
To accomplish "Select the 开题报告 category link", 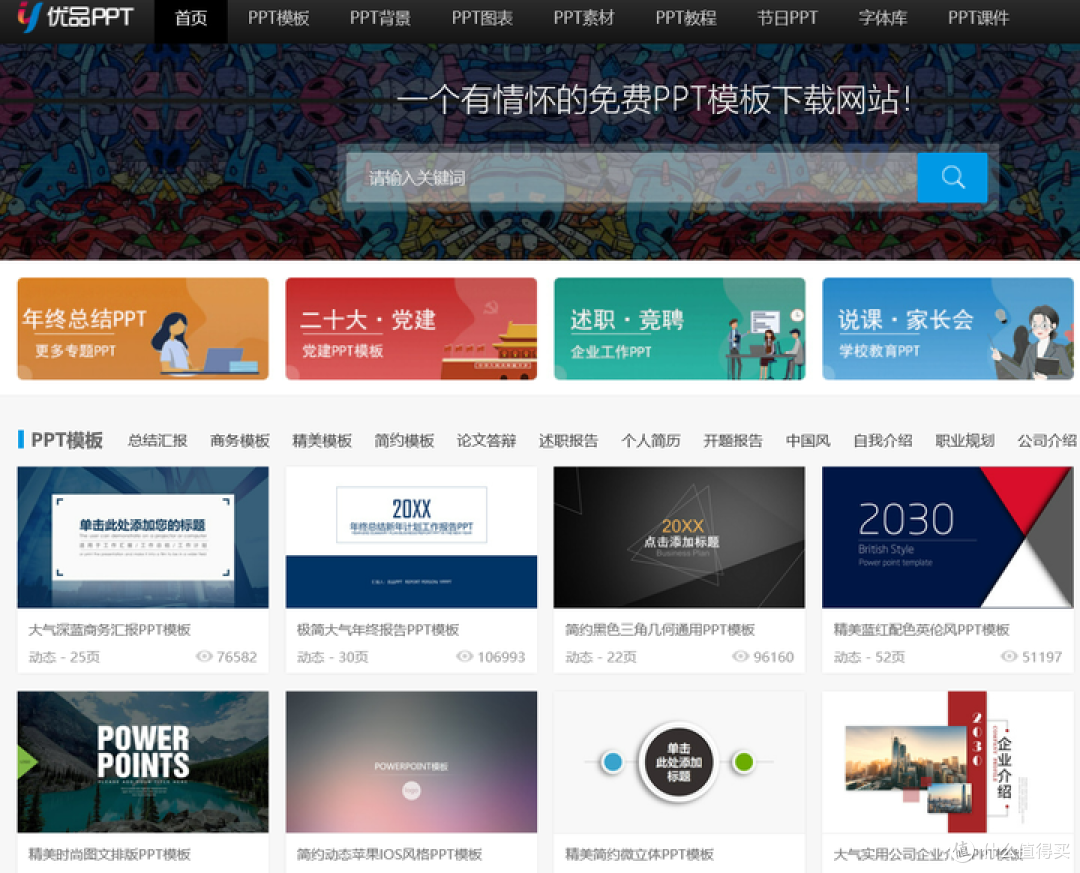I will 733,441.
